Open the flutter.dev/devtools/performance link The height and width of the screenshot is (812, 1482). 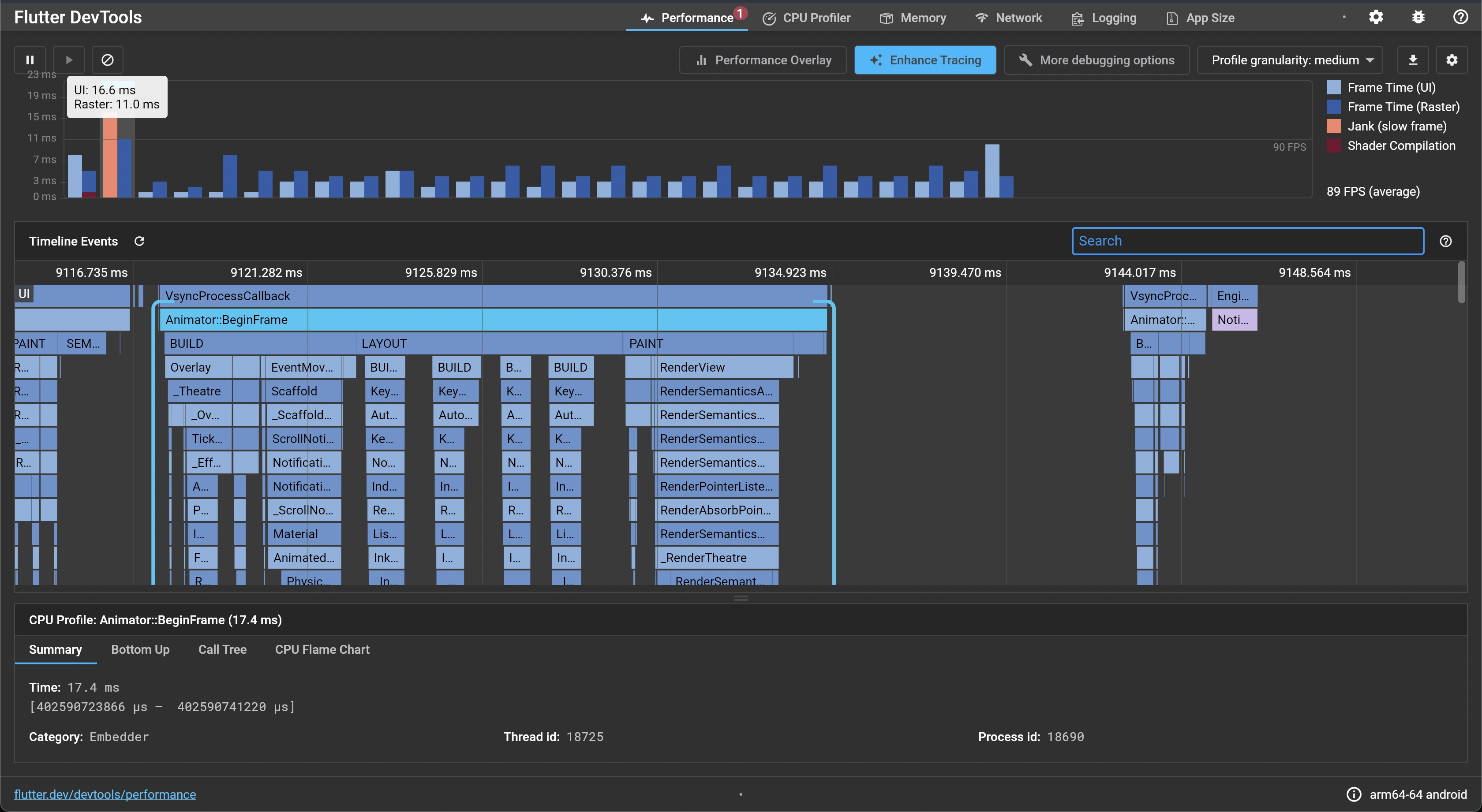pyautogui.click(x=105, y=794)
